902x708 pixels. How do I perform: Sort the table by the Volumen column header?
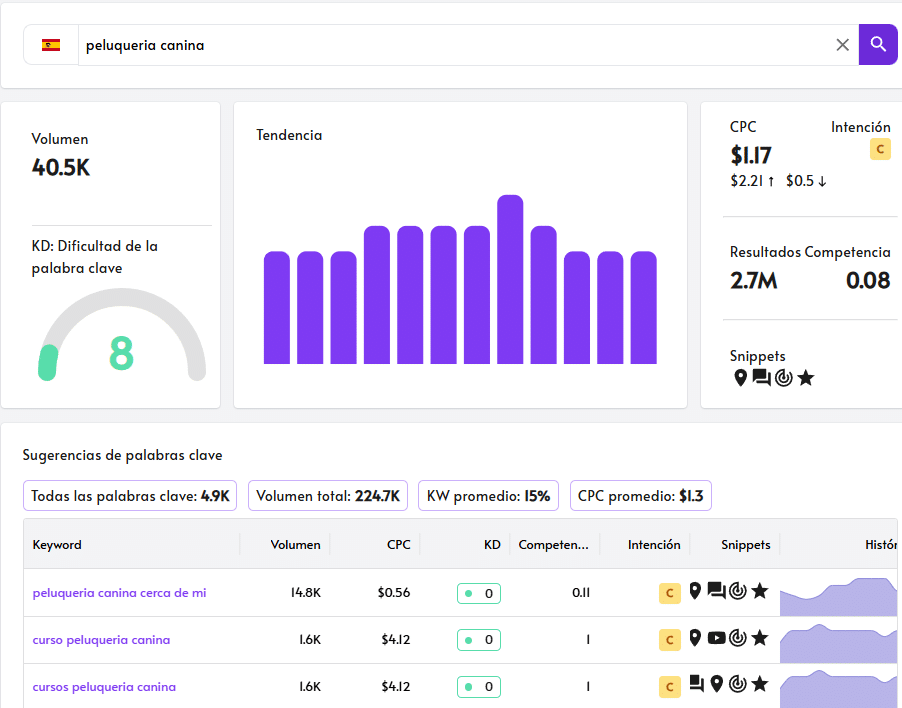point(295,545)
